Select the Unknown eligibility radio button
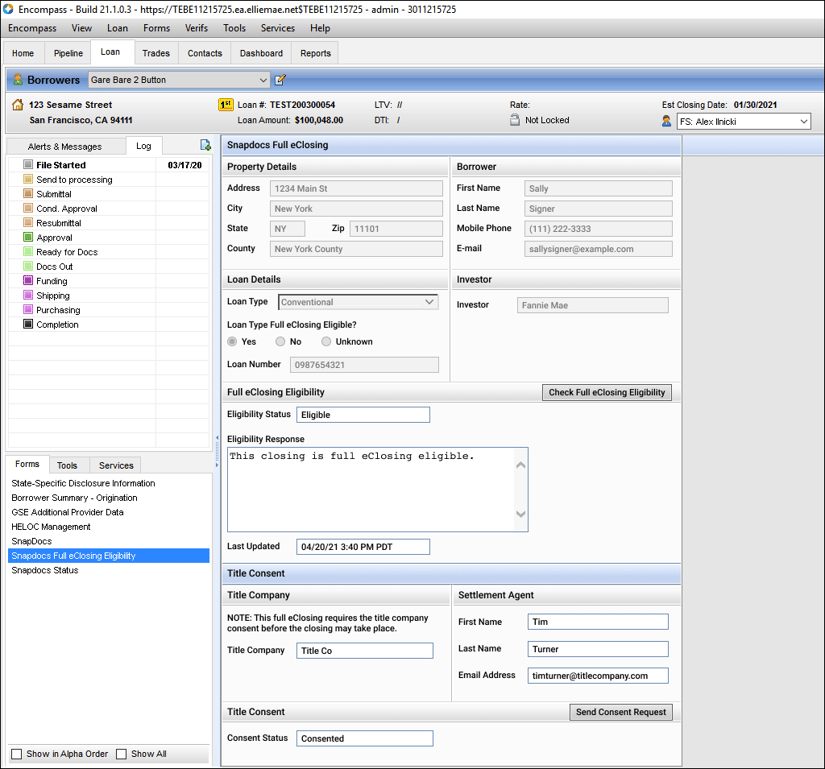 click(326, 341)
